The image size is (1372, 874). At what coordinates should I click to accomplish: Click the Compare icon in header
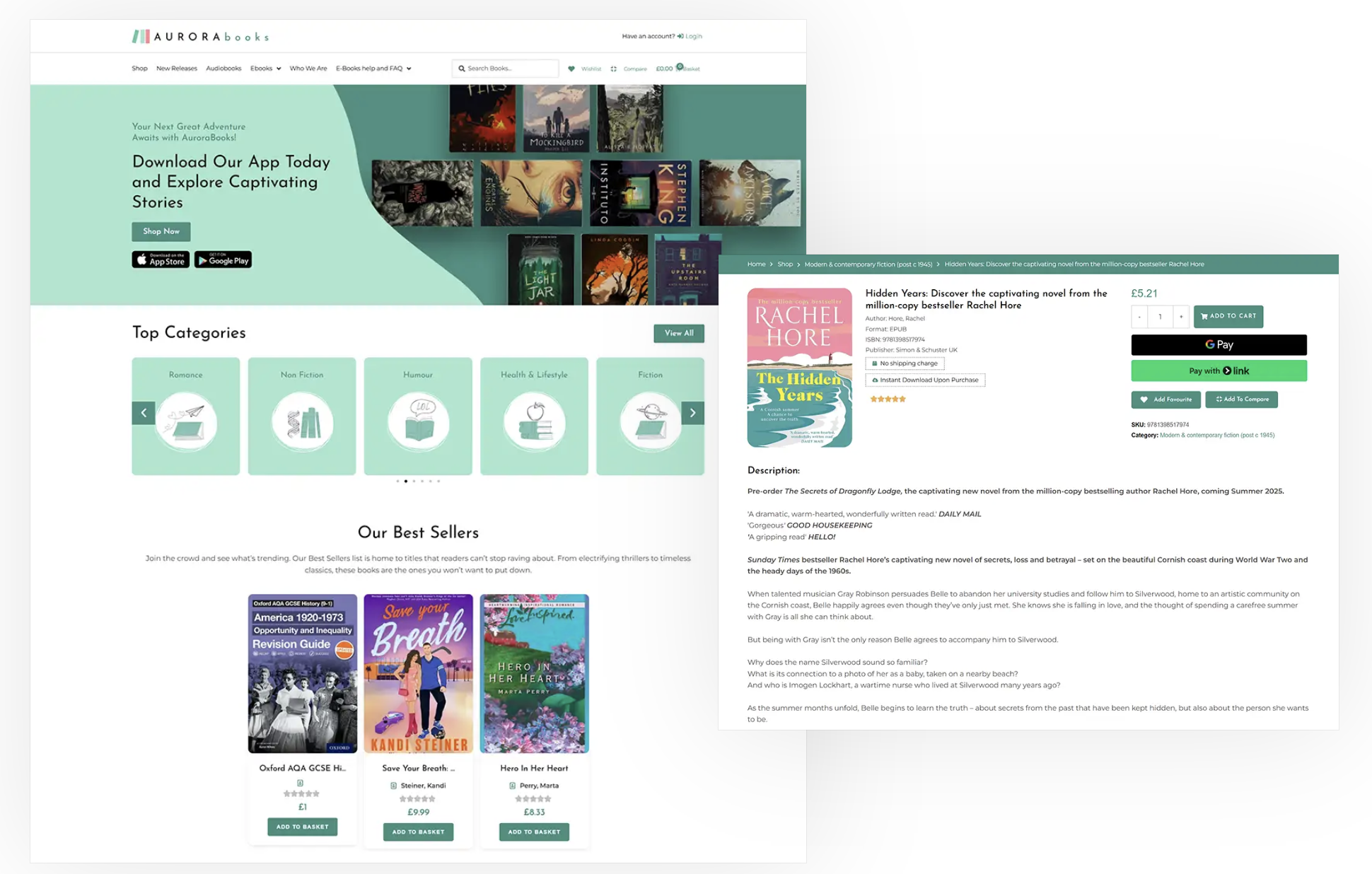coord(614,69)
